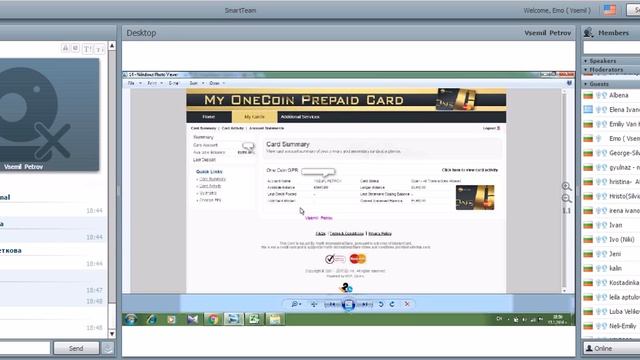Click the Vsemil Petrov video thumbnail

point(49,115)
